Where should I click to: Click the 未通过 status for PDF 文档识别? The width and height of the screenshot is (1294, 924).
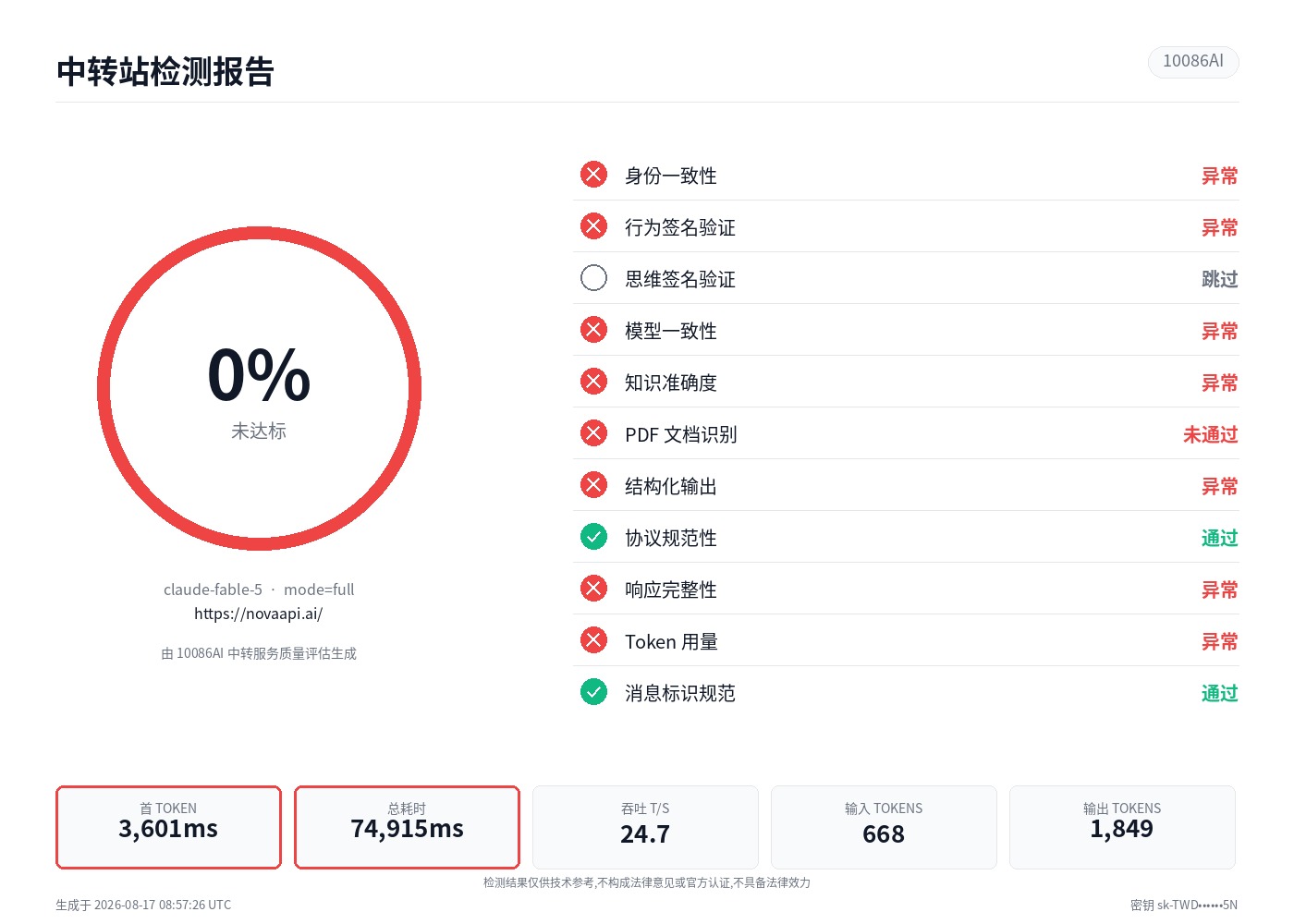pyautogui.click(x=1211, y=434)
